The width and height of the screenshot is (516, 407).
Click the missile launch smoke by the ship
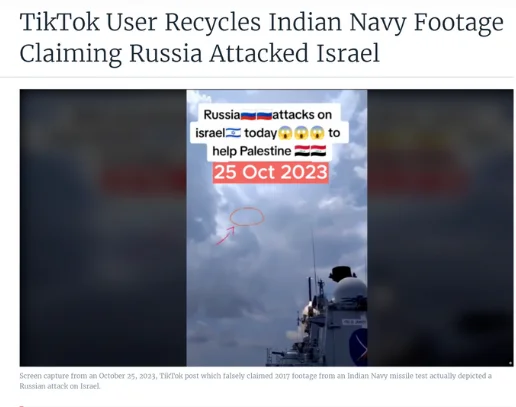click(307, 317)
